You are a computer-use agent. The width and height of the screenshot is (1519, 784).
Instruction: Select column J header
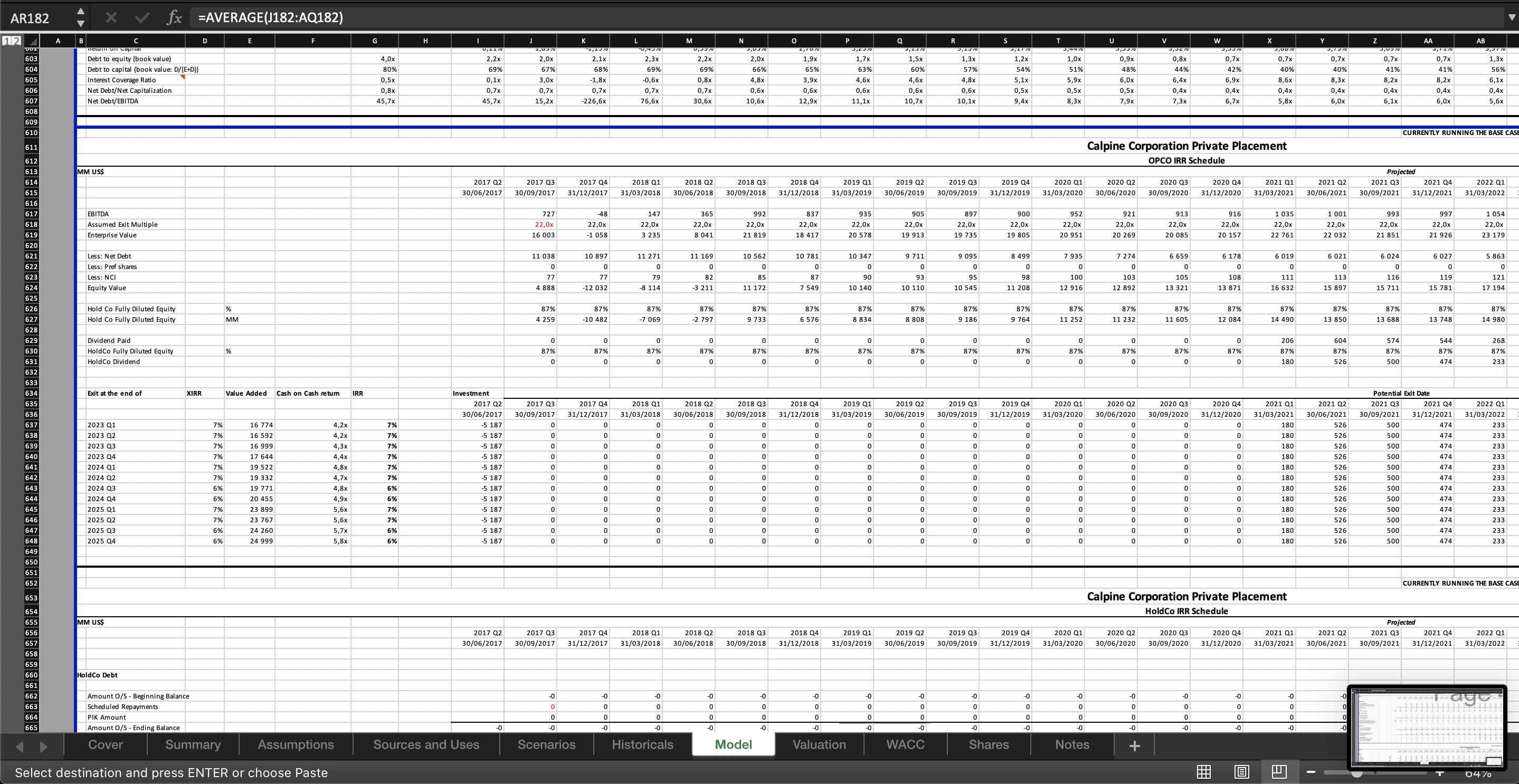[530, 41]
